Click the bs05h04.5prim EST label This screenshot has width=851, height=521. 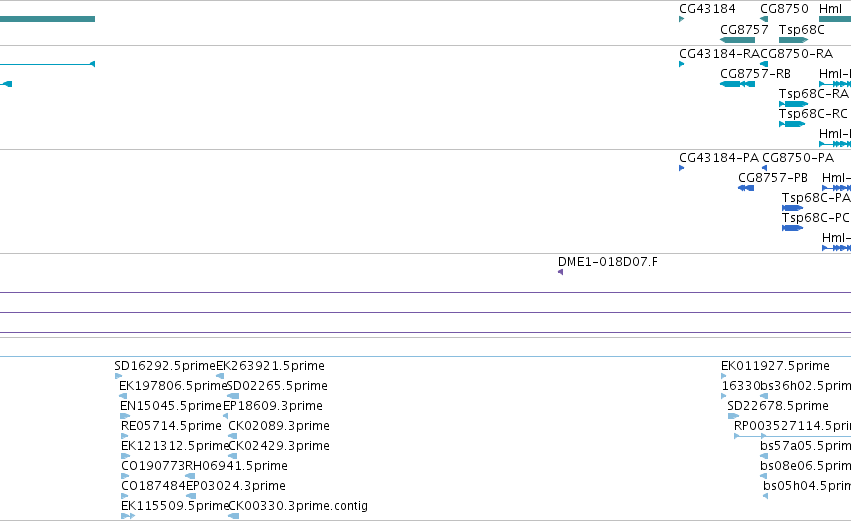coord(807,486)
